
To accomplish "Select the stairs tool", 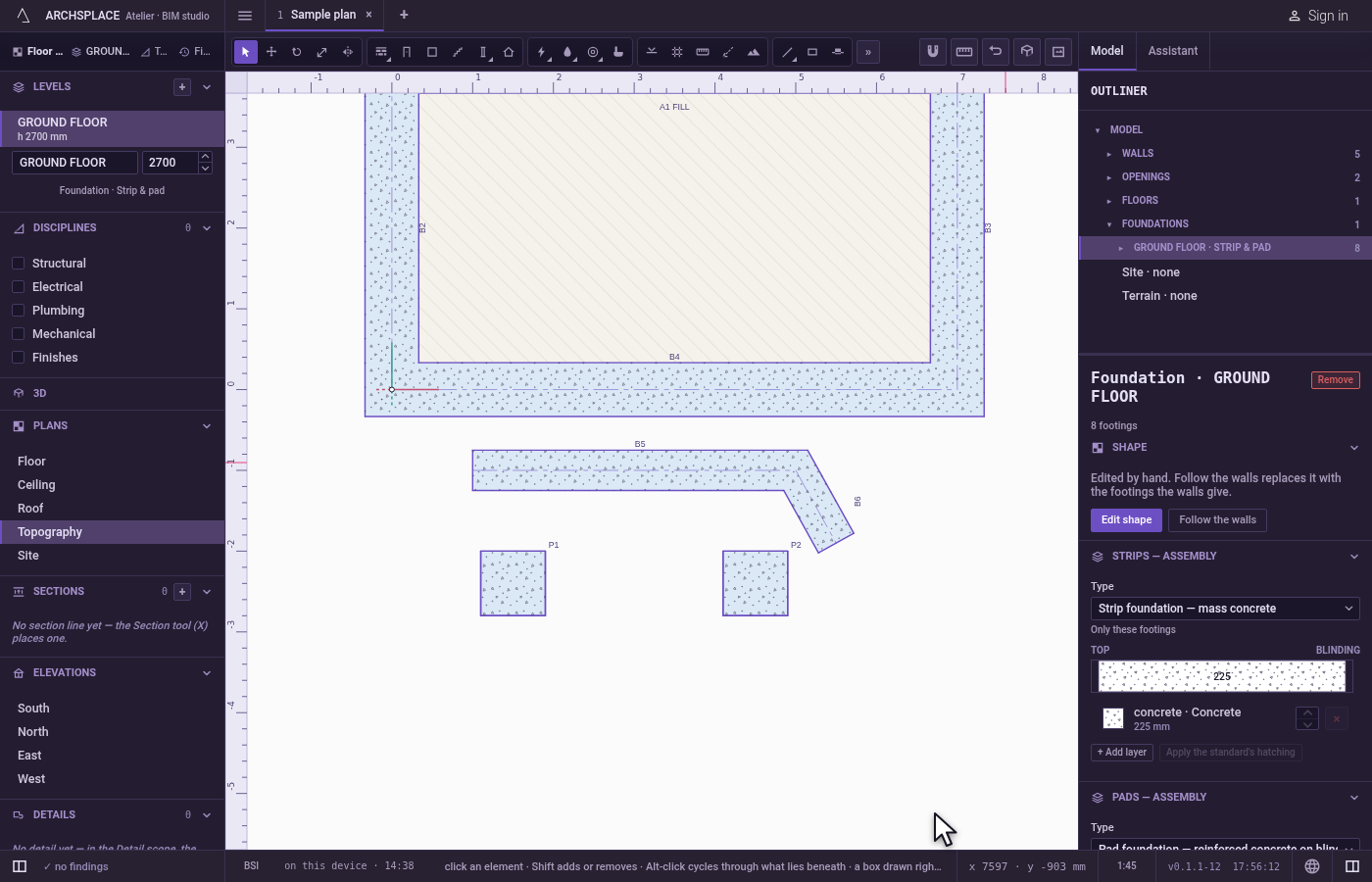I will tap(458, 52).
